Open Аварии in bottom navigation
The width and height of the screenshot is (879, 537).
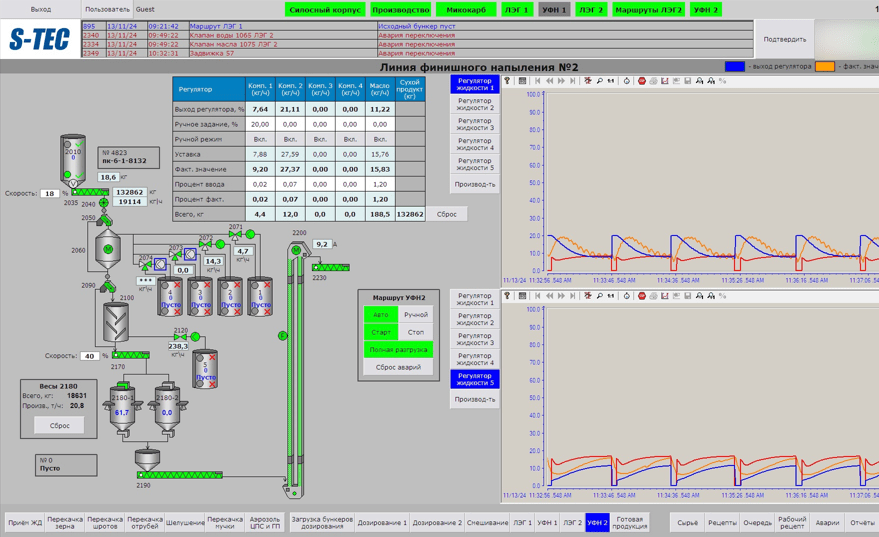(827, 522)
